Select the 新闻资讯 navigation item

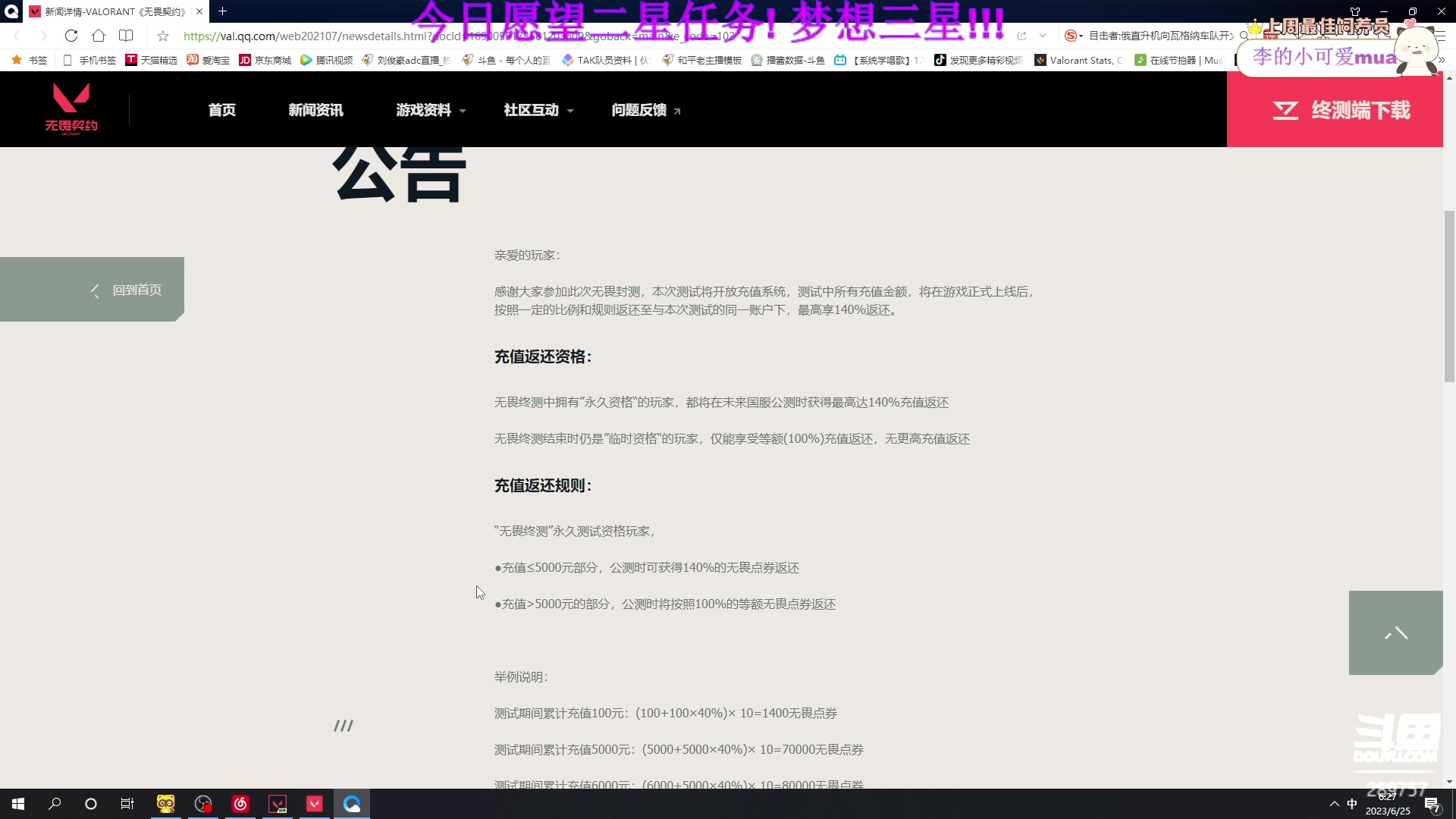click(x=316, y=109)
